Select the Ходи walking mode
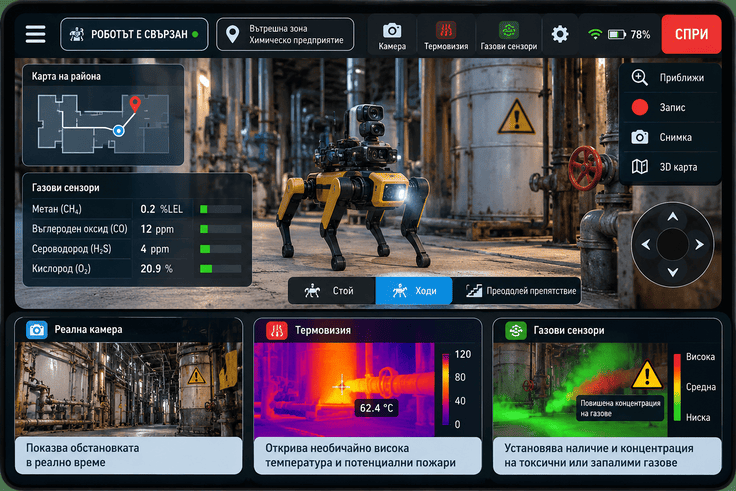The height and width of the screenshot is (491, 736). point(414,291)
